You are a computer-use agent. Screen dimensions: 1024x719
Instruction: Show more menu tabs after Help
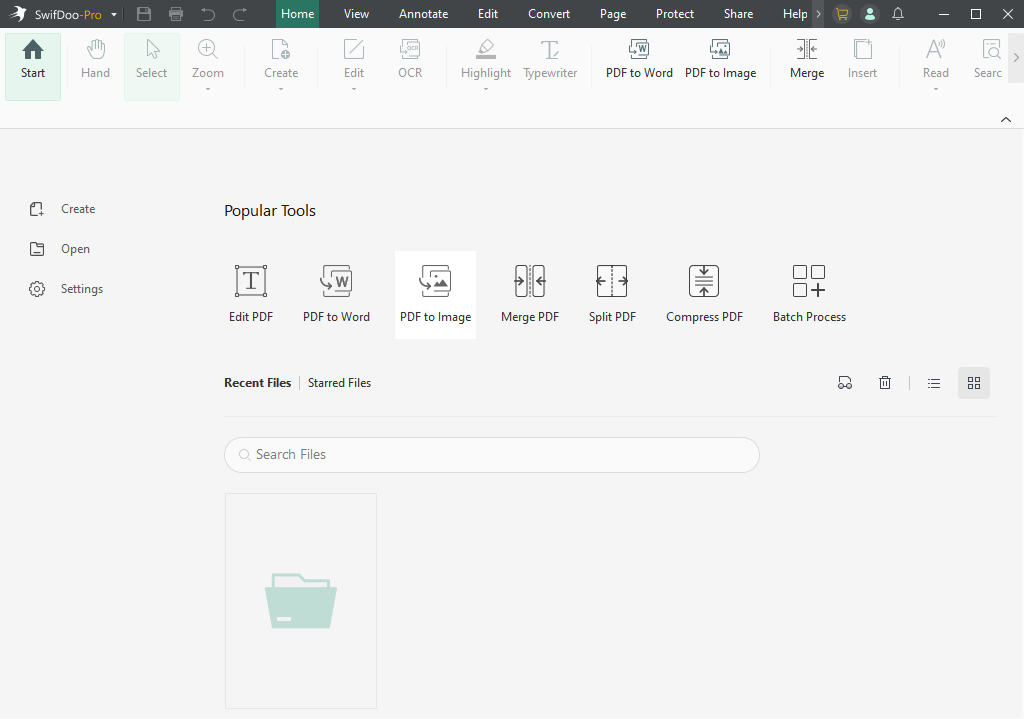[818, 14]
